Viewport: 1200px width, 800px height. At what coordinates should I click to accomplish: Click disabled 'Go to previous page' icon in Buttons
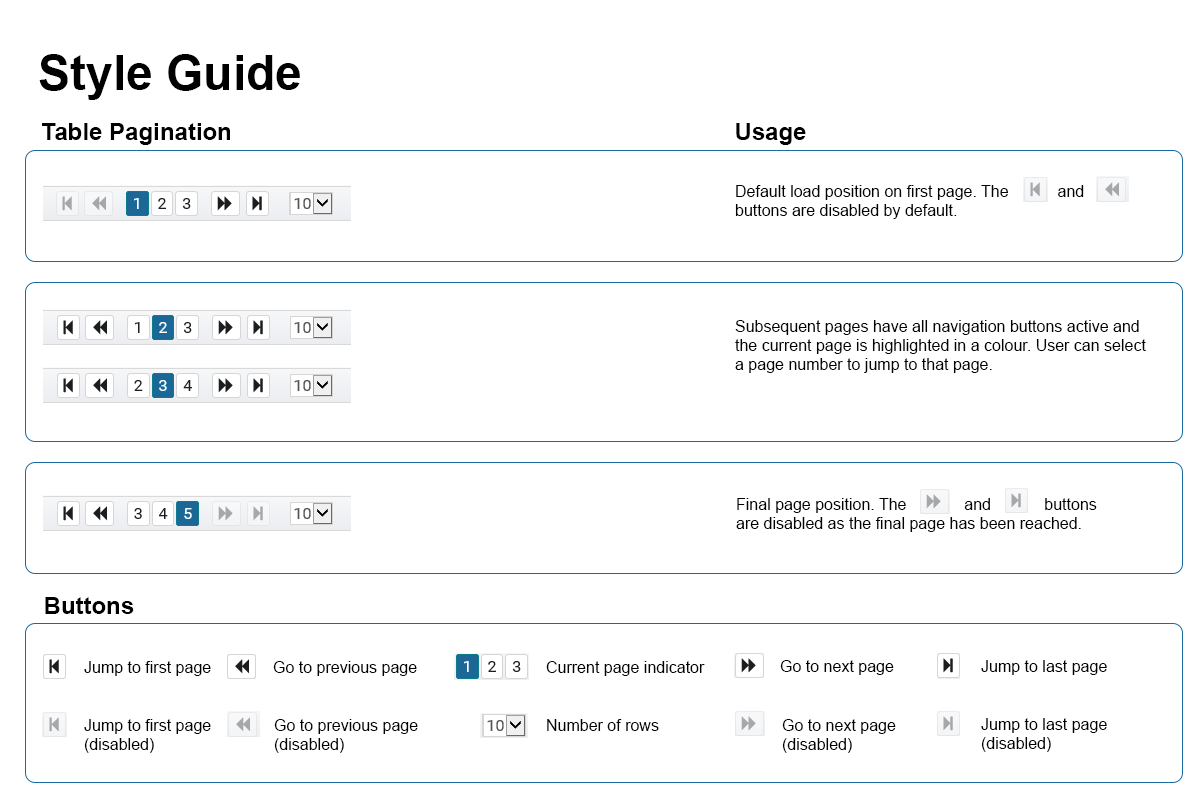[243, 725]
